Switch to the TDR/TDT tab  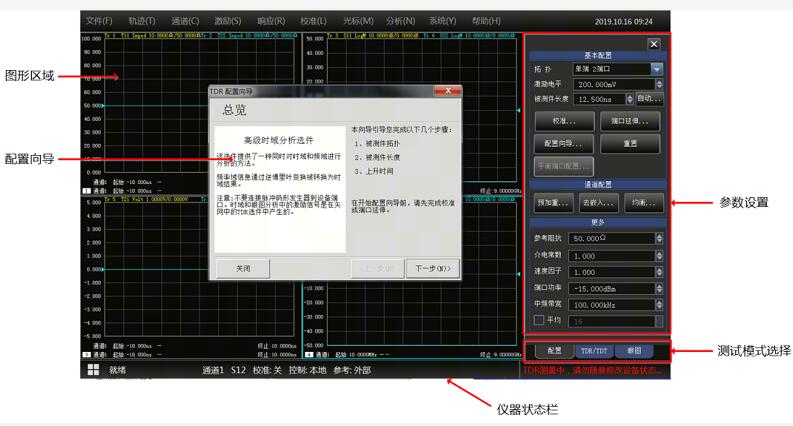[594, 350]
